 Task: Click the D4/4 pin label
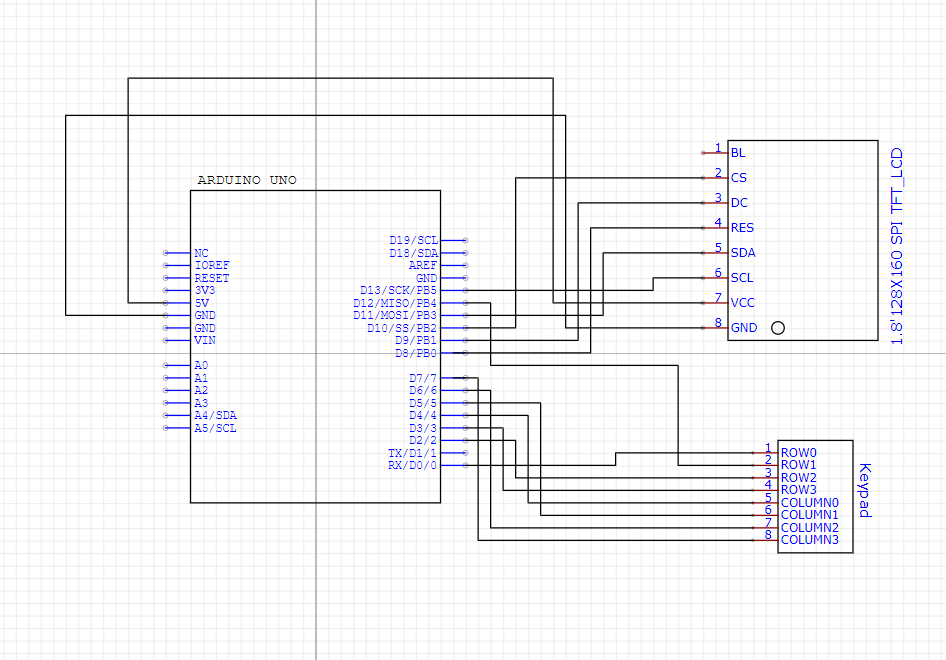click(423, 416)
